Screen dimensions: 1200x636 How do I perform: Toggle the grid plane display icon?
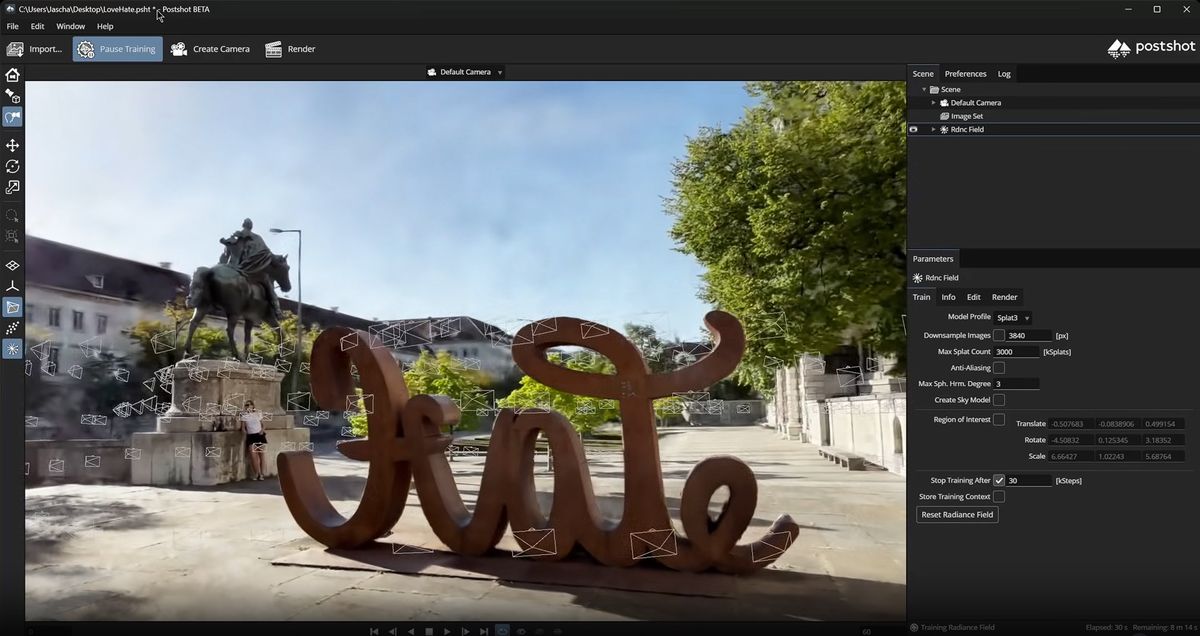point(12,266)
